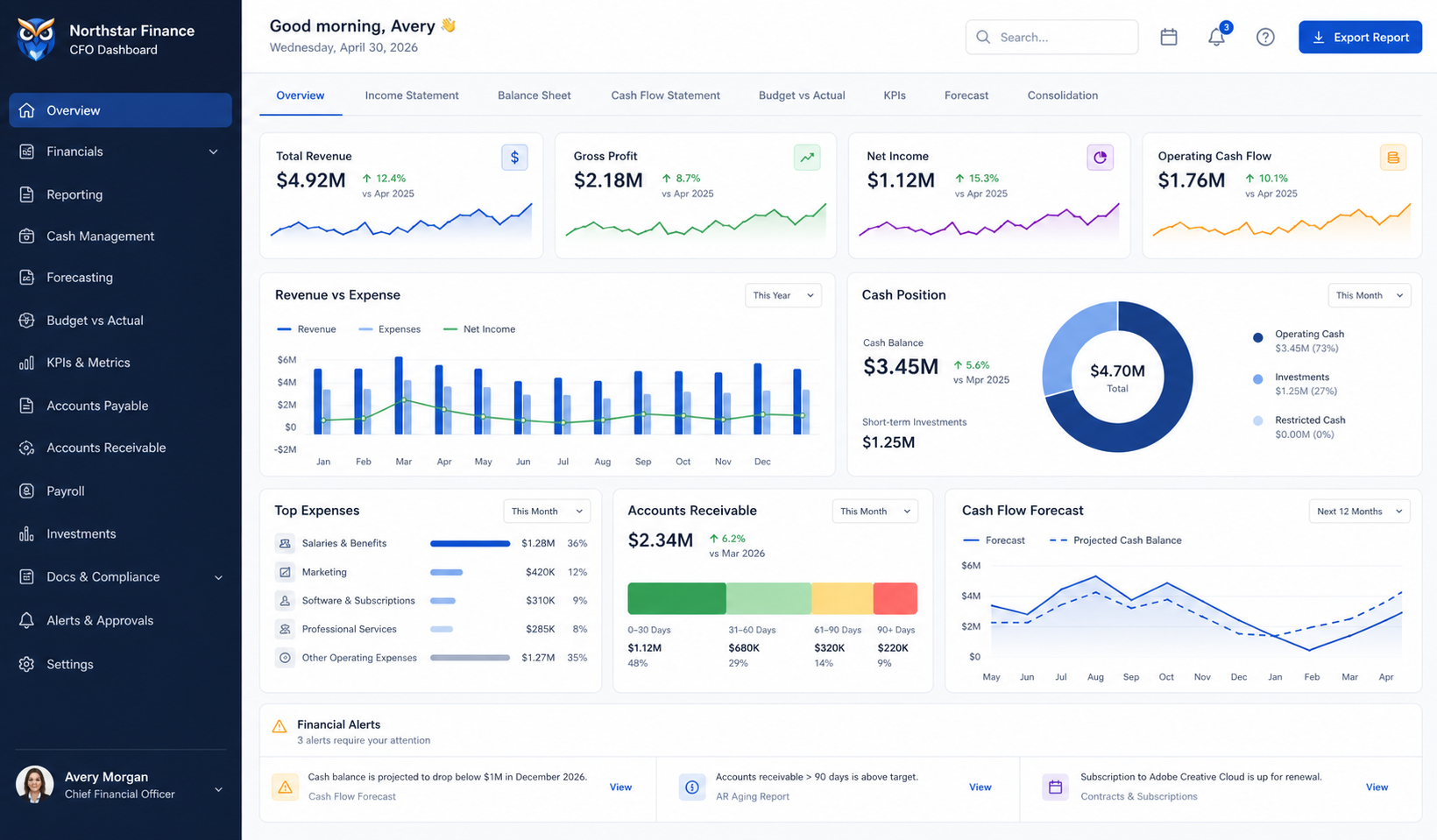The width and height of the screenshot is (1437, 840).
Task: Click the Cash Position donut chart center
Action: [1117, 377]
